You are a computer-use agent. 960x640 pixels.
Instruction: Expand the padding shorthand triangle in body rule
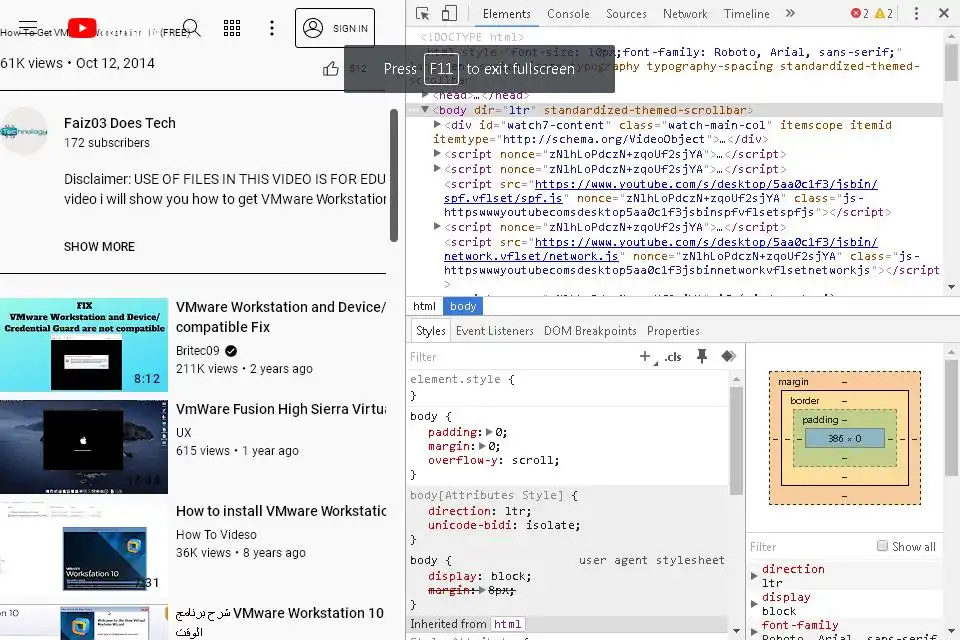coord(489,432)
